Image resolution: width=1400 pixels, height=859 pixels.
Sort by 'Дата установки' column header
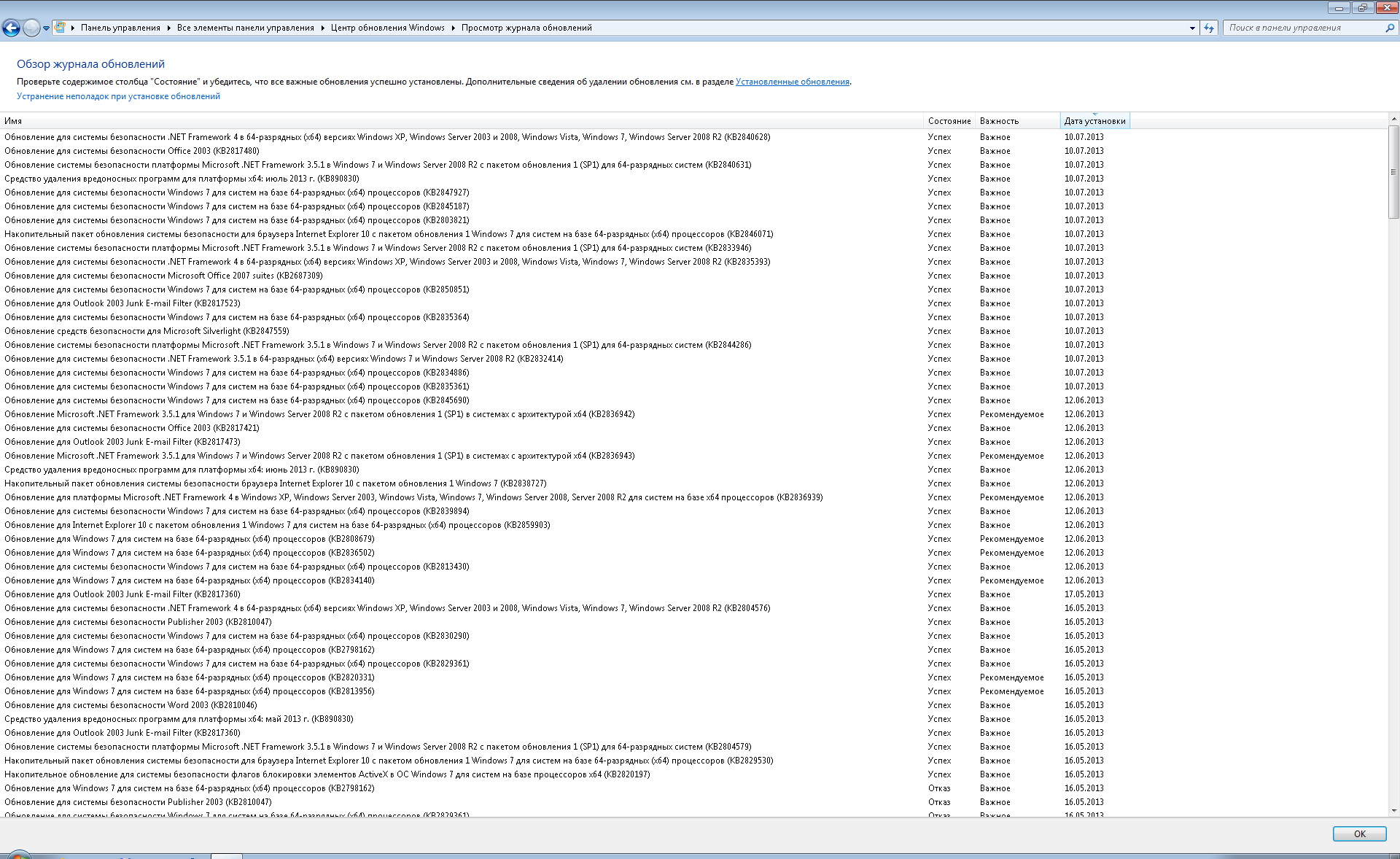coord(1094,121)
